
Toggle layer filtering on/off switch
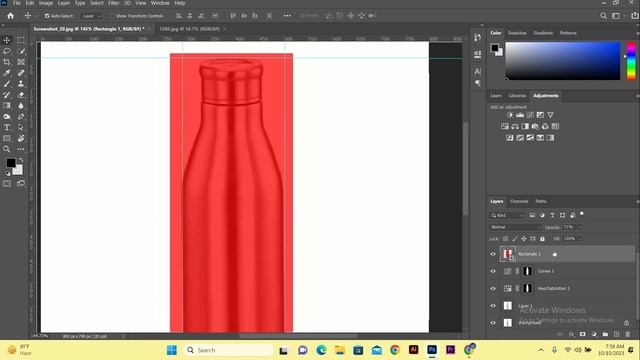pyautogui.click(x=582, y=214)
